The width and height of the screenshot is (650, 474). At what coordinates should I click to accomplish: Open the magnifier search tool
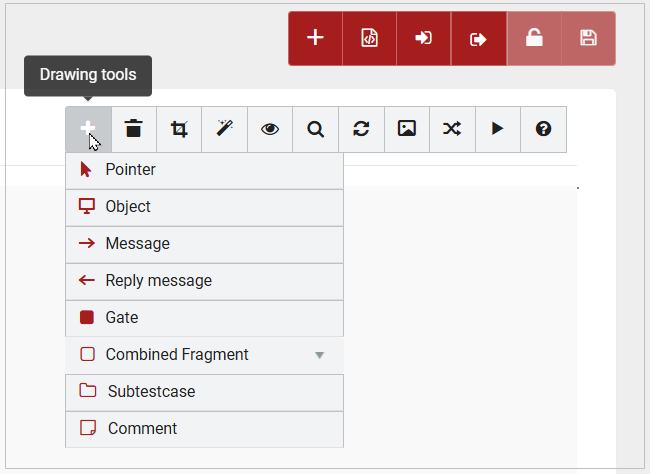point(315,129)
